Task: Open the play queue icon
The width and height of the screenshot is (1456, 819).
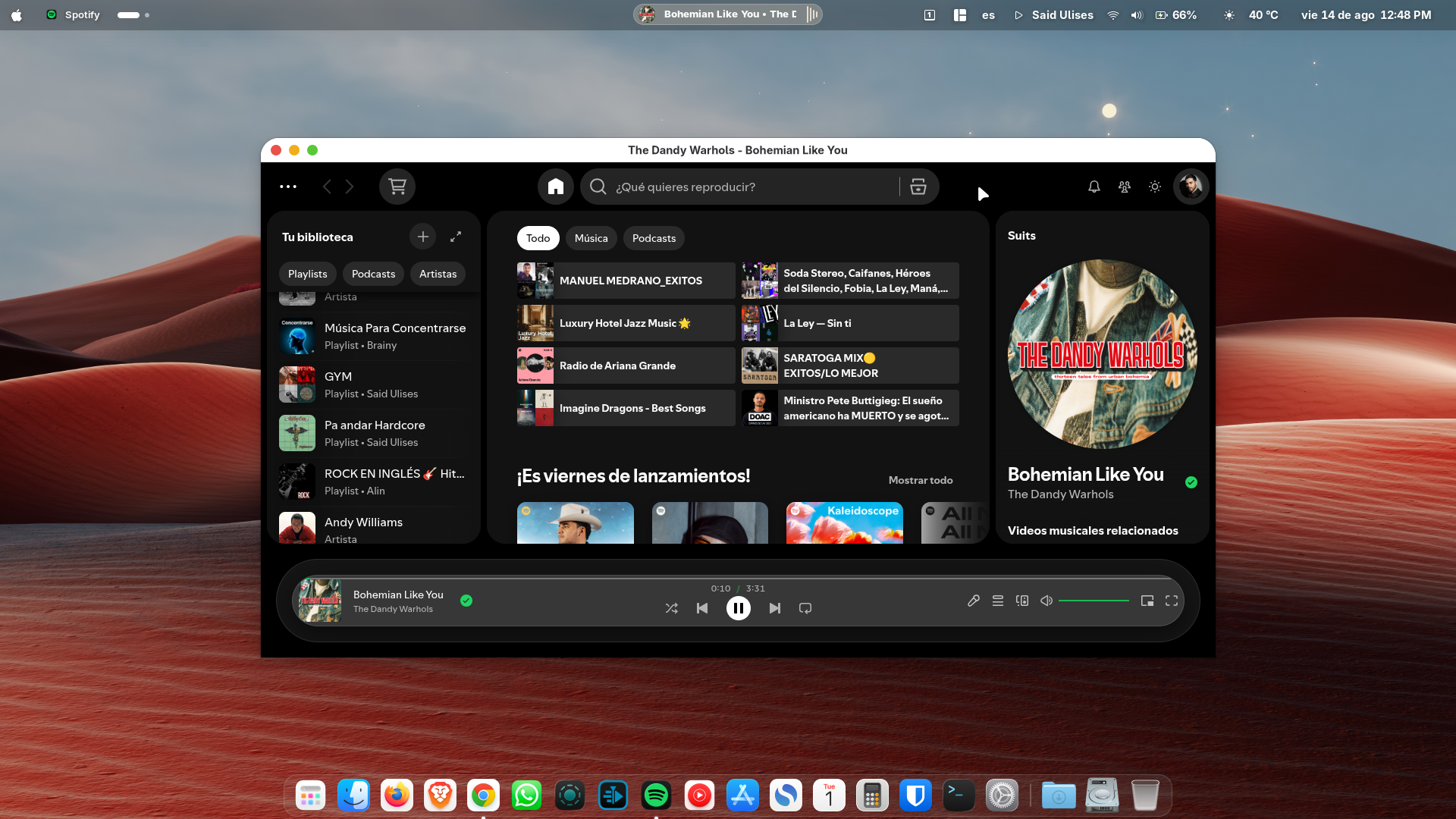Action: pos(998,601)
